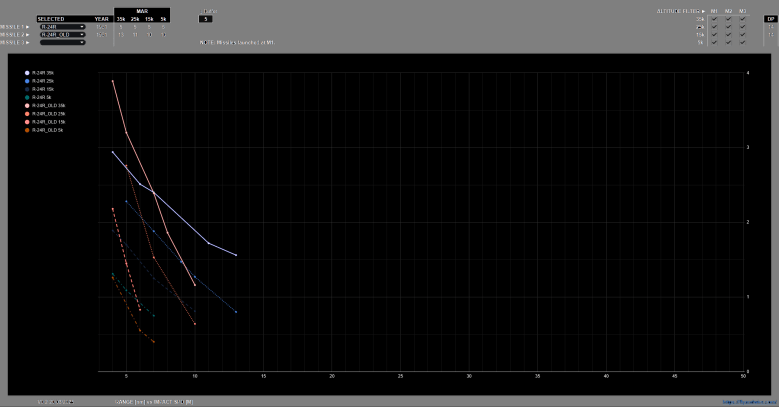Click the R-24R_OLD 25k legend dot
779x407 pixels.
28,114
